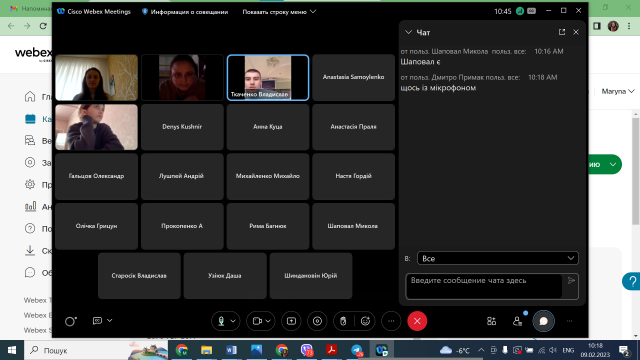Open microphone audio options arrow
This screenshot has width=640, height=360.
pyautogui.click(x=233, y=321)
